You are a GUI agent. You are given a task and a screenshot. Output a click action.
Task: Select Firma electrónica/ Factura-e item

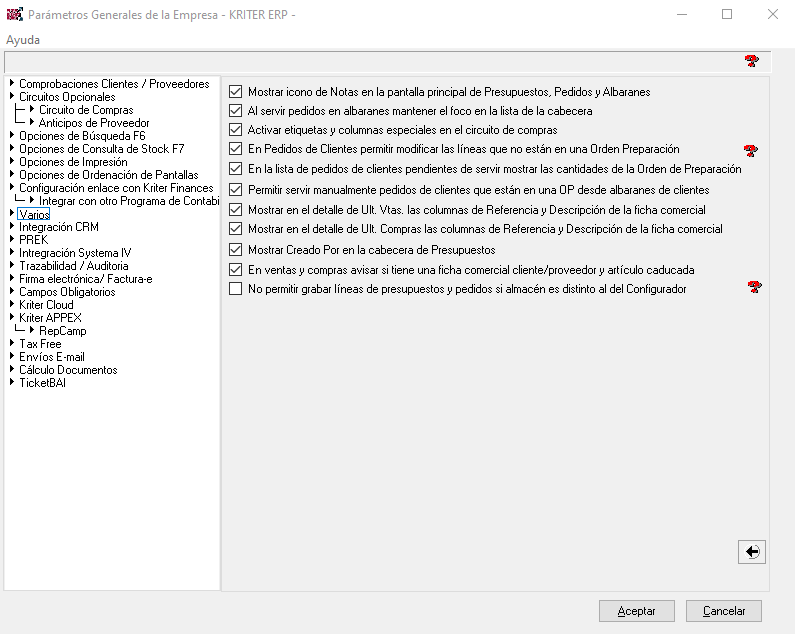pyautogui.click(x=85, y=279)
